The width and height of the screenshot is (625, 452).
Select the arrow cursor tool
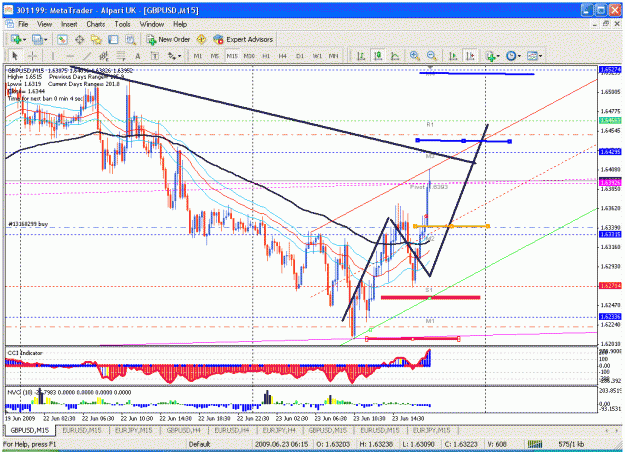[16, 56]
